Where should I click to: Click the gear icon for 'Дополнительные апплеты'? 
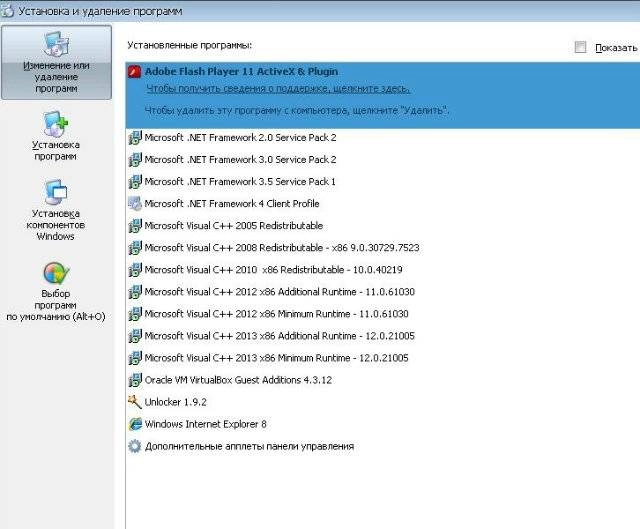pyautogui.click(x=135, y=446)
